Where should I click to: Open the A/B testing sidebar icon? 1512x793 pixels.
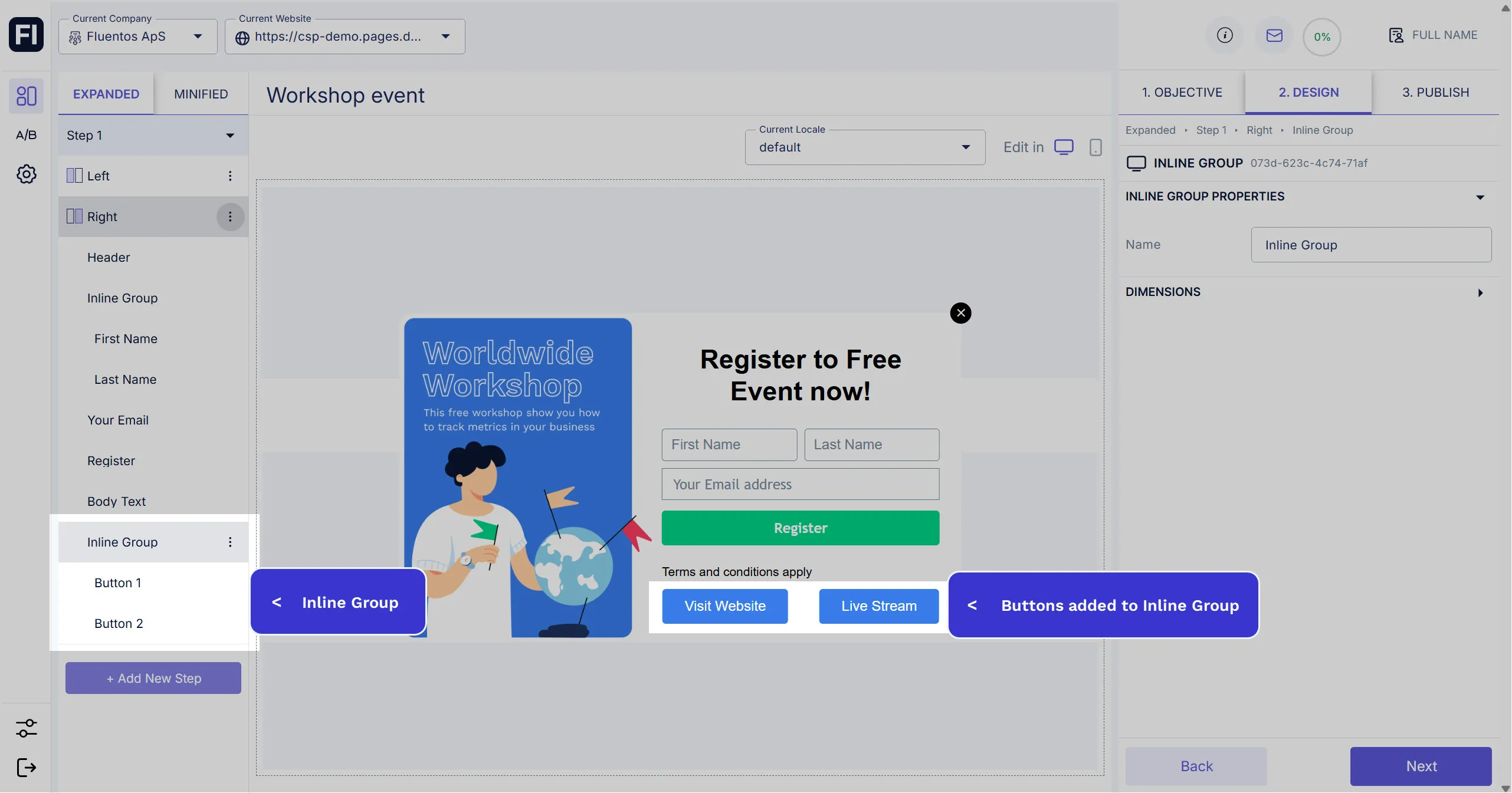click(26, 135)
